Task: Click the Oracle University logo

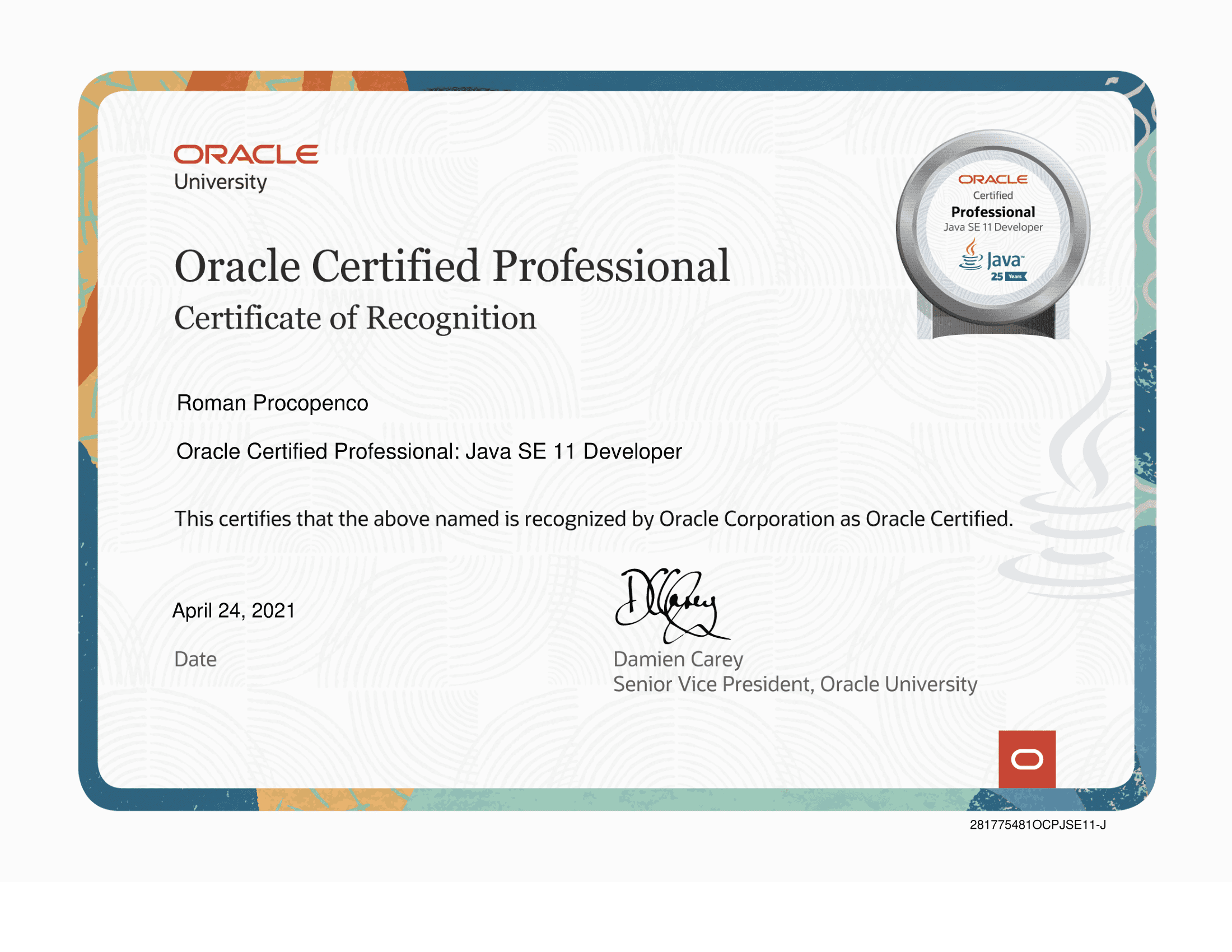Action: click(x=246, y=168)
